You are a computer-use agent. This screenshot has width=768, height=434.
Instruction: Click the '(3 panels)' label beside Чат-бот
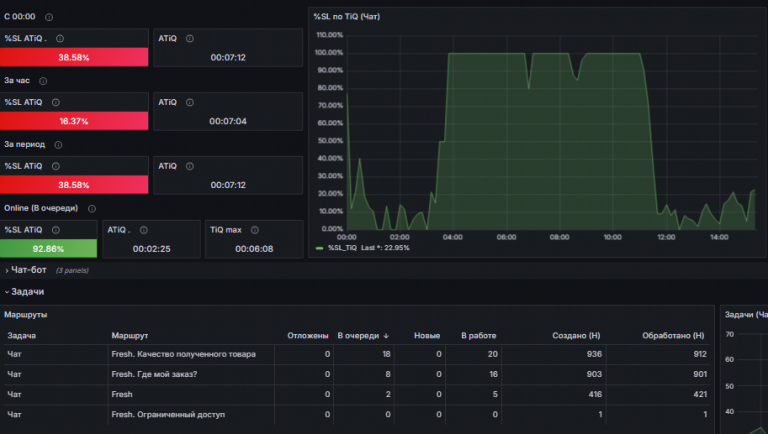[x=72, y=270]
